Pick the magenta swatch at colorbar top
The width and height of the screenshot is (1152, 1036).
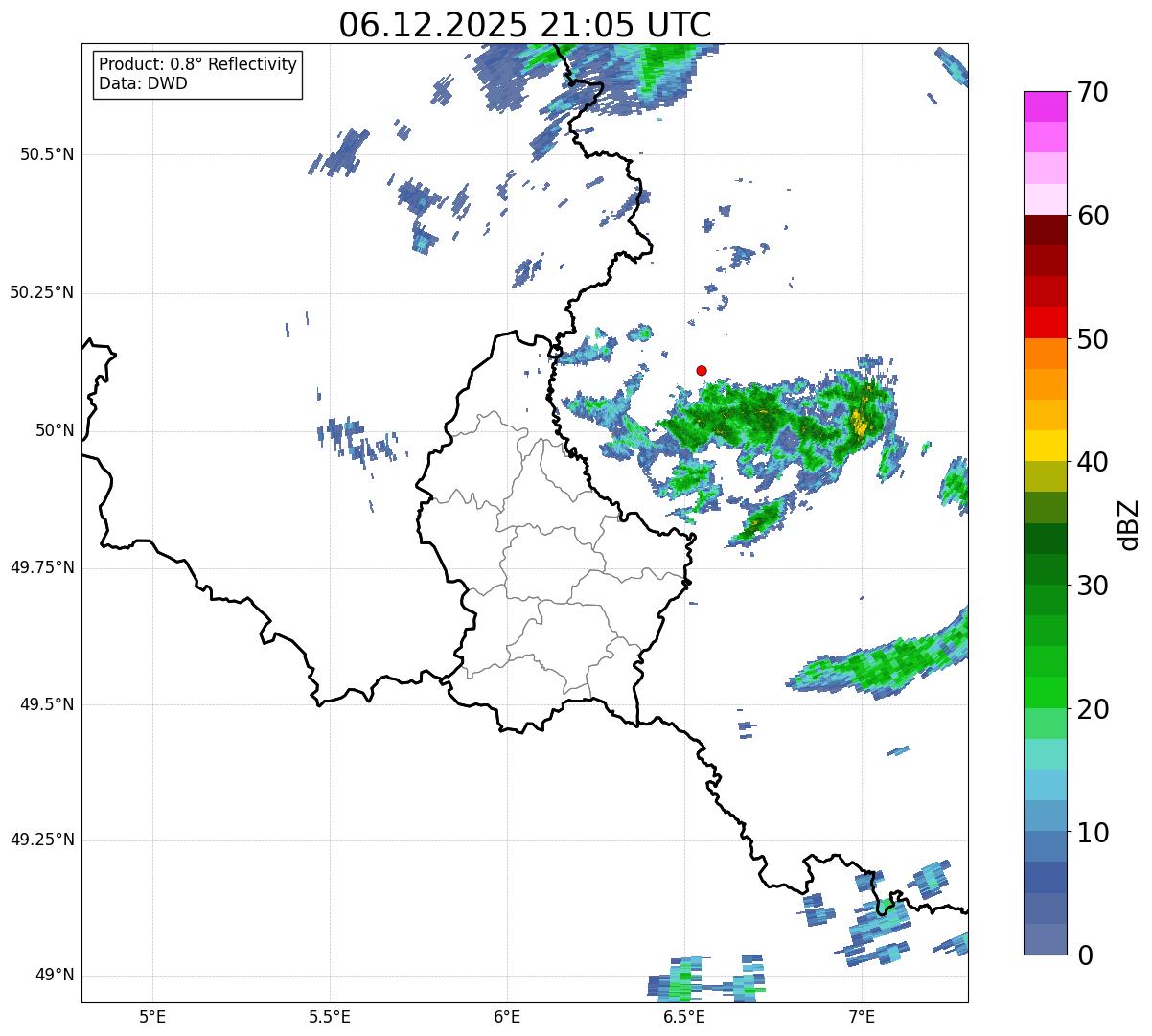click(1045, 106)
